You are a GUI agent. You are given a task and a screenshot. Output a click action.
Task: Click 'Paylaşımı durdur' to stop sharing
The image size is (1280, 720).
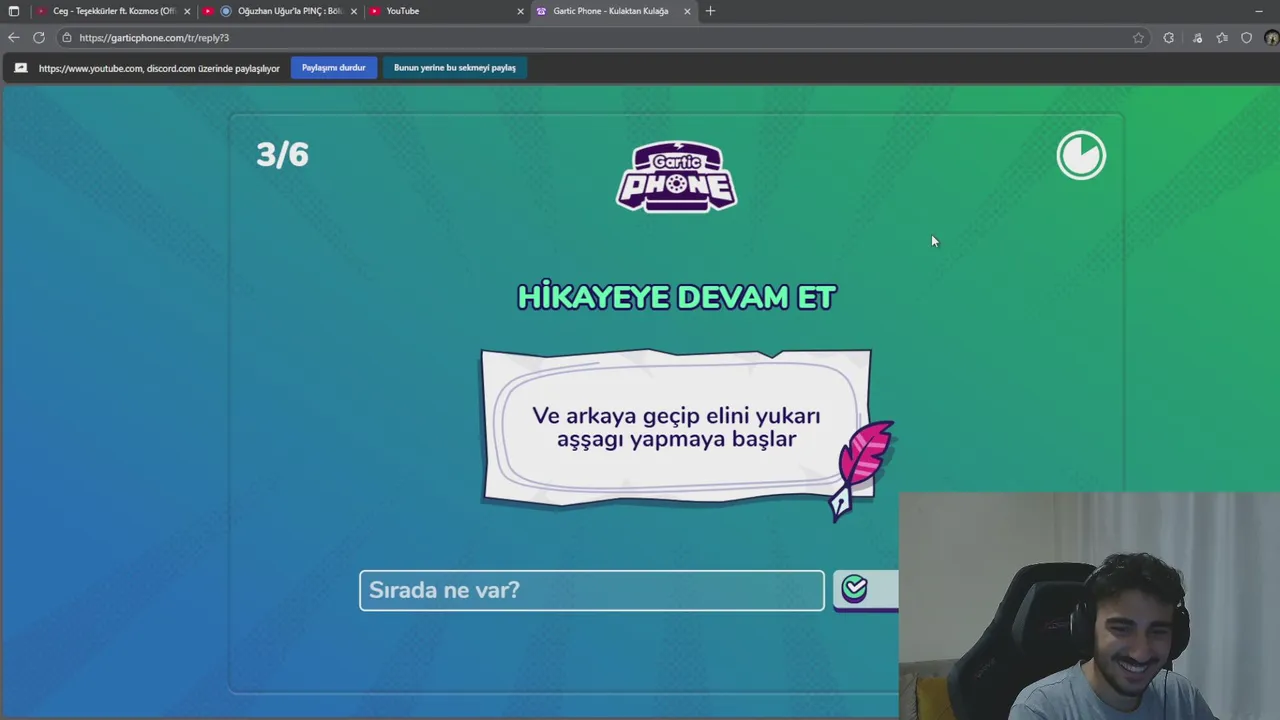coord(333,68)
